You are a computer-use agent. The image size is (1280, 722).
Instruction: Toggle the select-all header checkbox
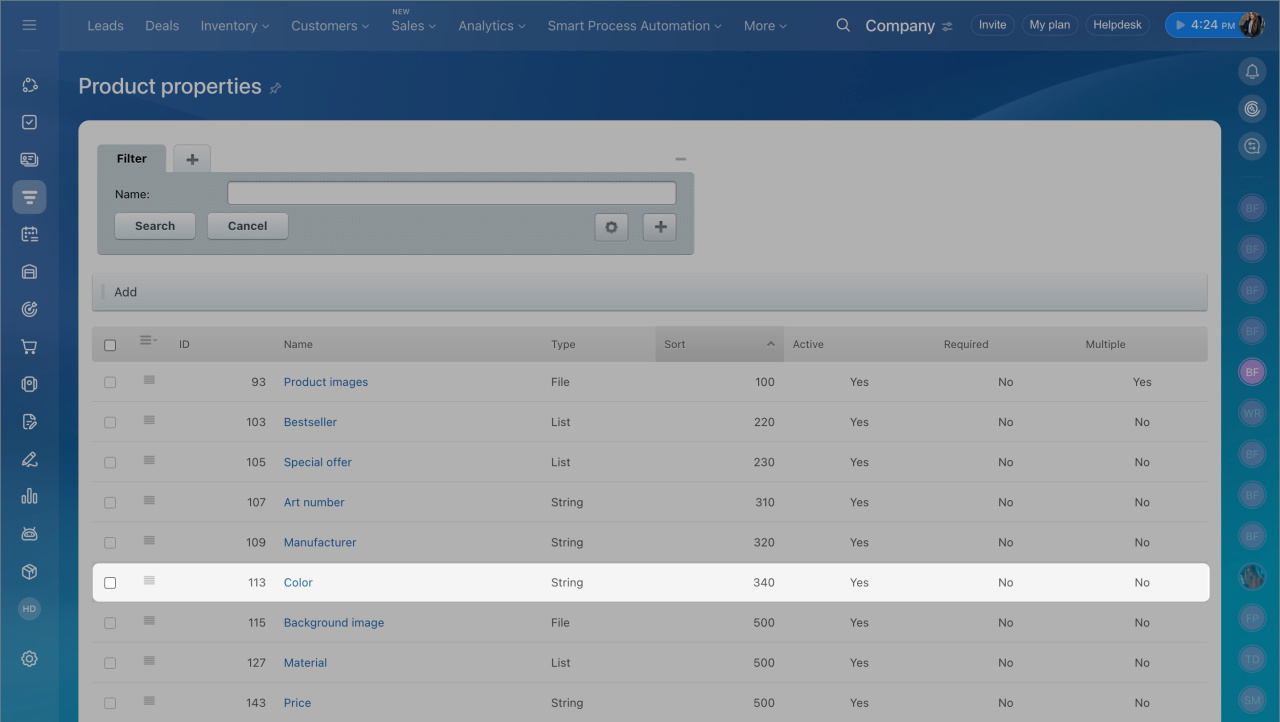pyautogui.click(x=110, y=345)
